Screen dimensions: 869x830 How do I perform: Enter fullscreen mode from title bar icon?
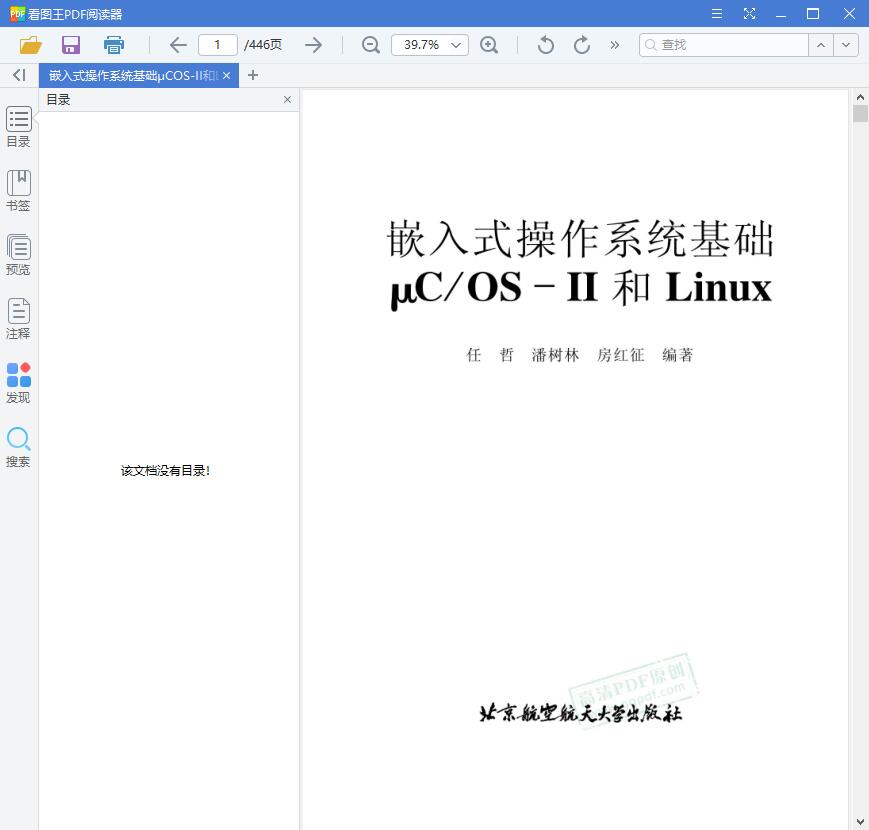tap(749, 14)
